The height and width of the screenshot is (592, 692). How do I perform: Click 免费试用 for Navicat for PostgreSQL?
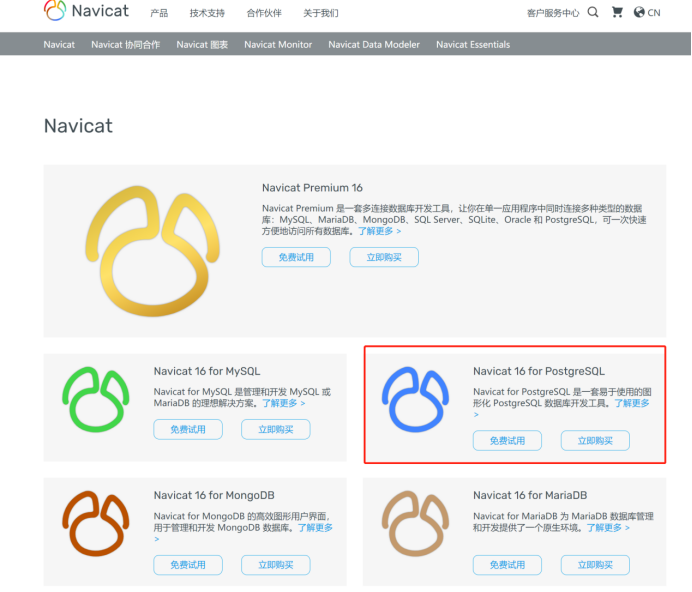click(508, 440)
